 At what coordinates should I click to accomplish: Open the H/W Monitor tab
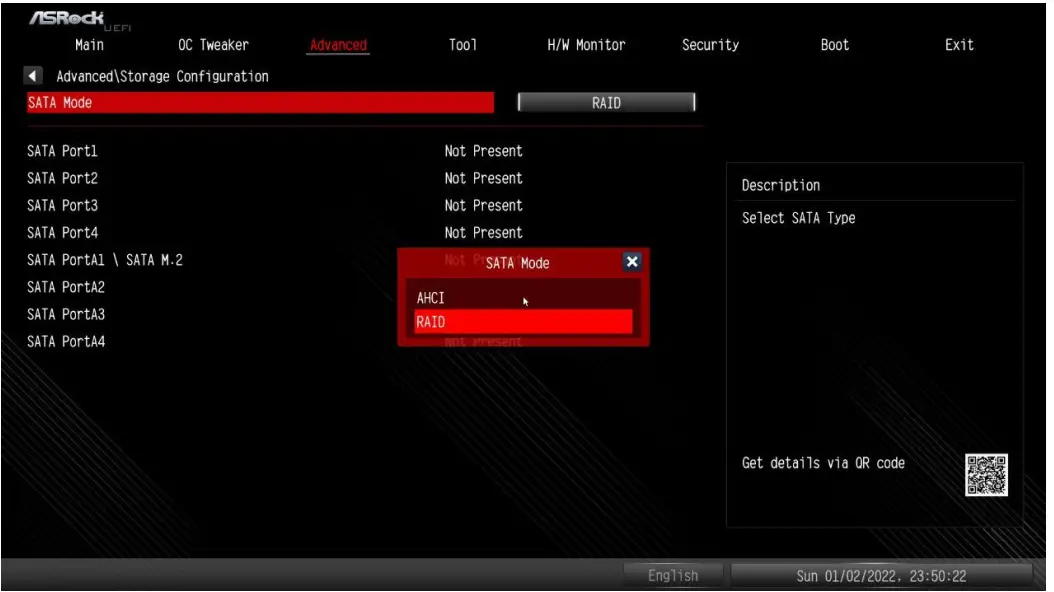tap(585, 44)
